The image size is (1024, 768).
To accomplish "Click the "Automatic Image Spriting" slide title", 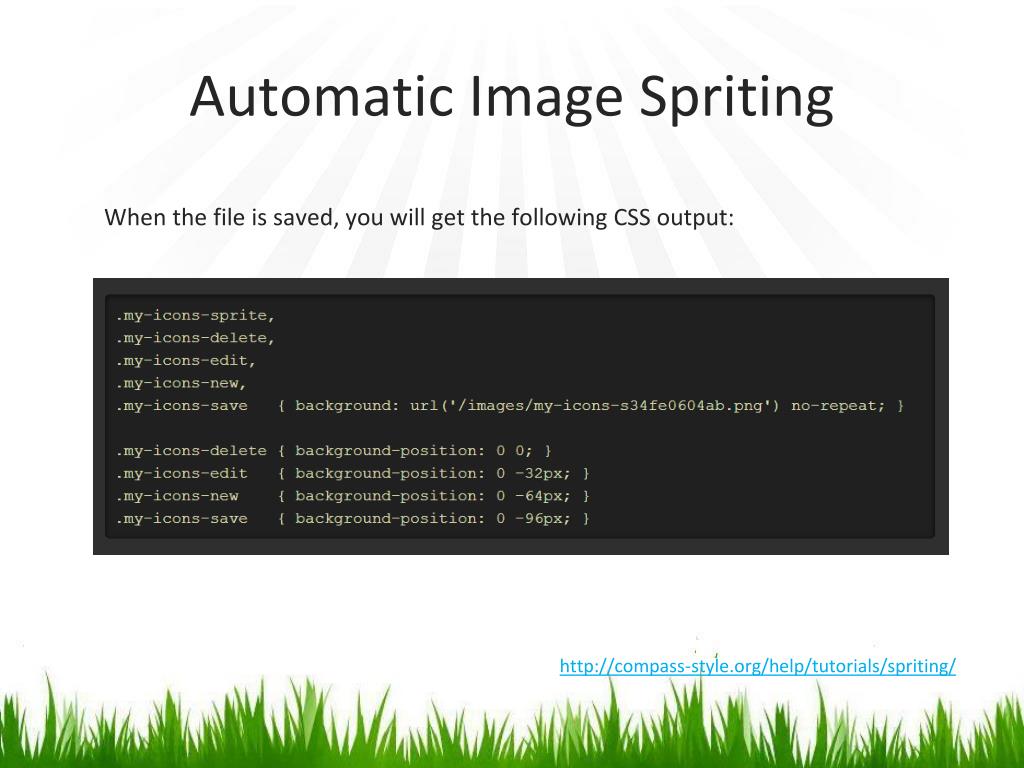I will (511, 97).
